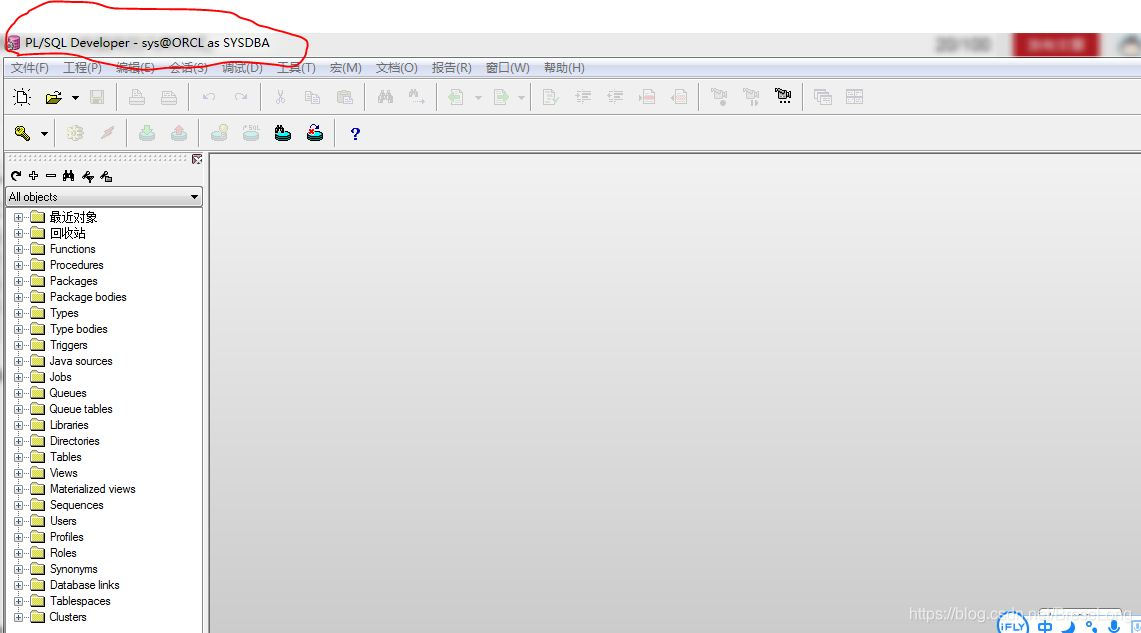Click the Paste clipboard icon
The width and height of the screenshot is (1141, 633).
click(345, 97)
